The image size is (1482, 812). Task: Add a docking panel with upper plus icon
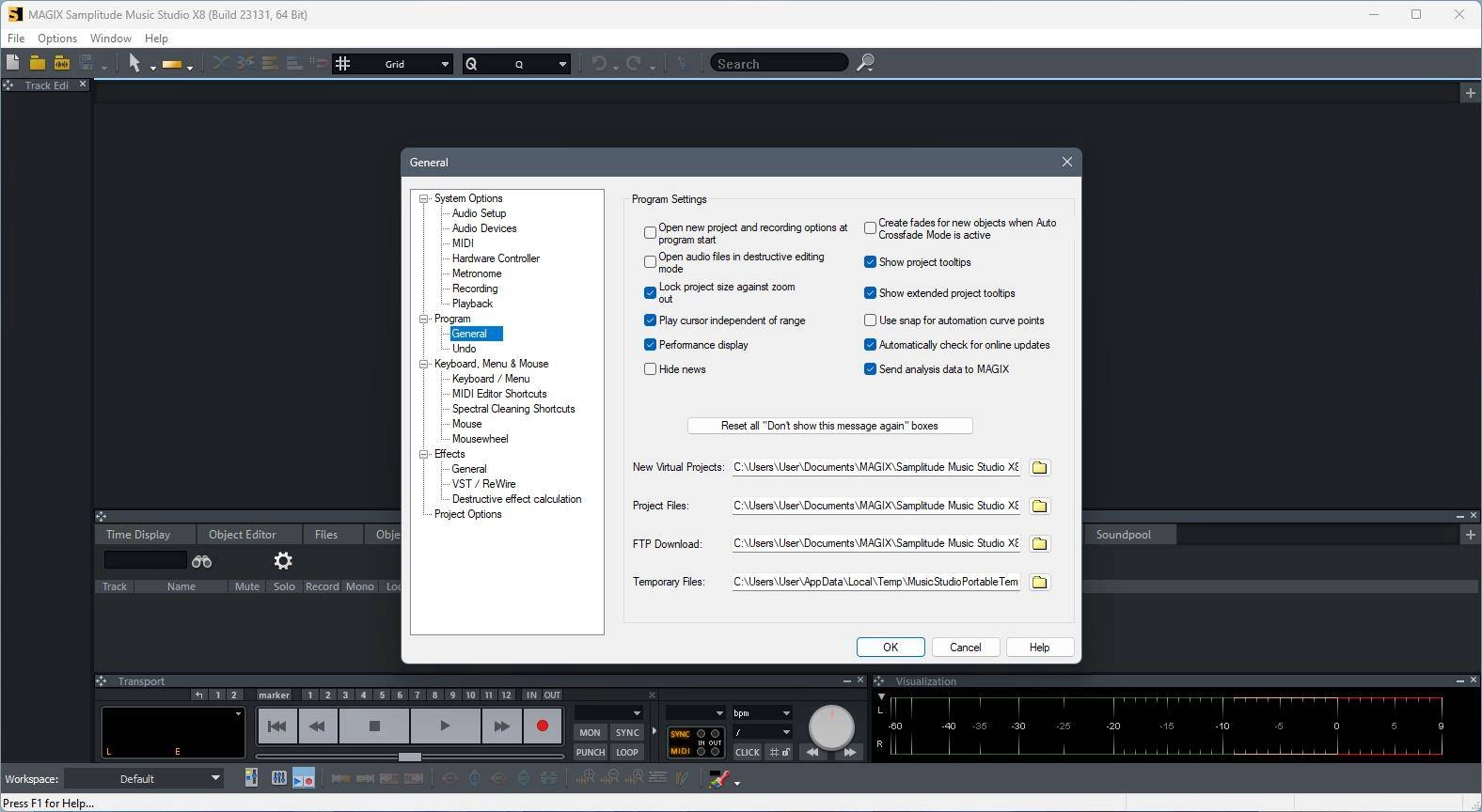(1470, 92)
